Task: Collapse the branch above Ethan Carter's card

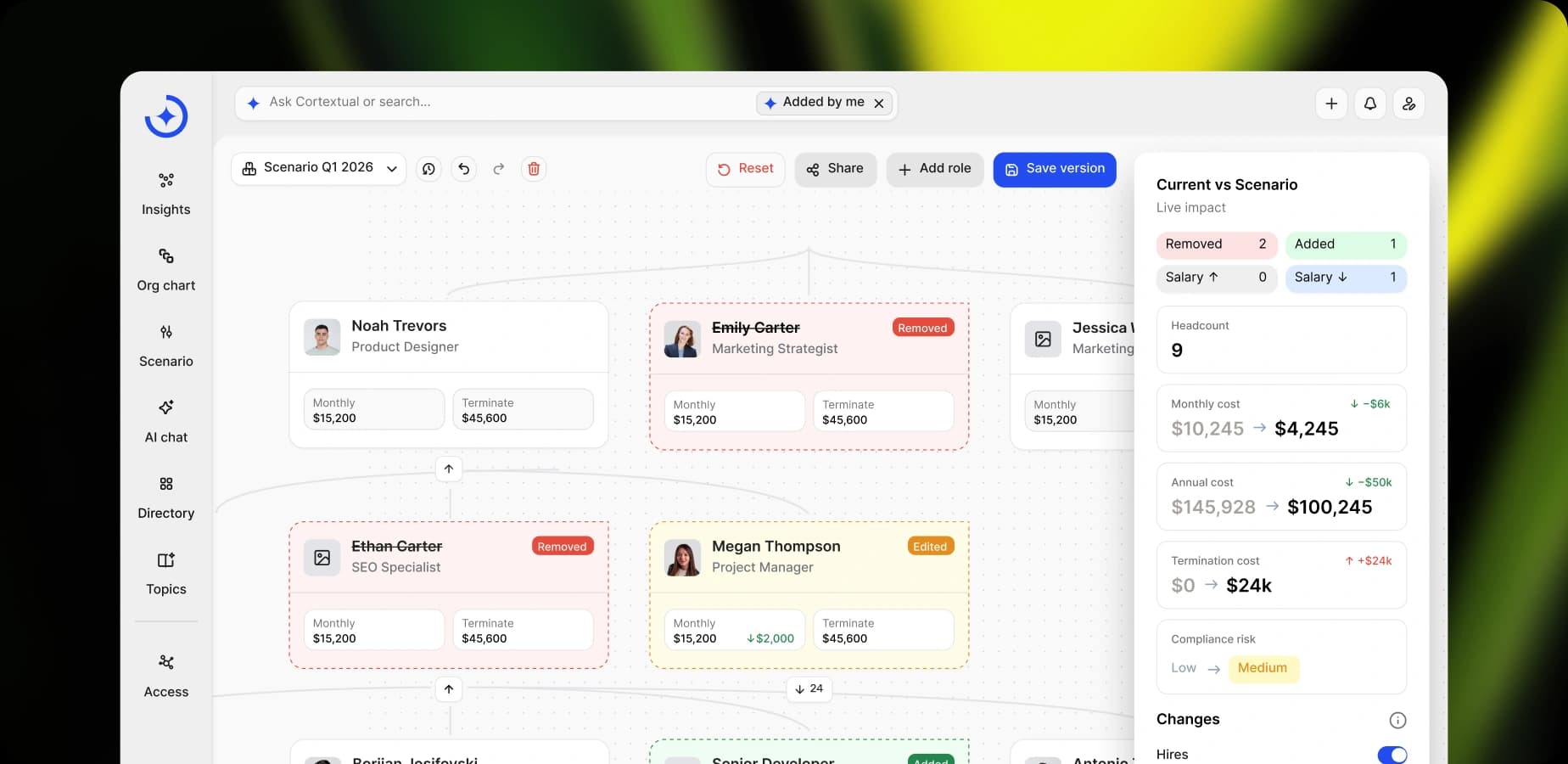Action: [449, 469]
